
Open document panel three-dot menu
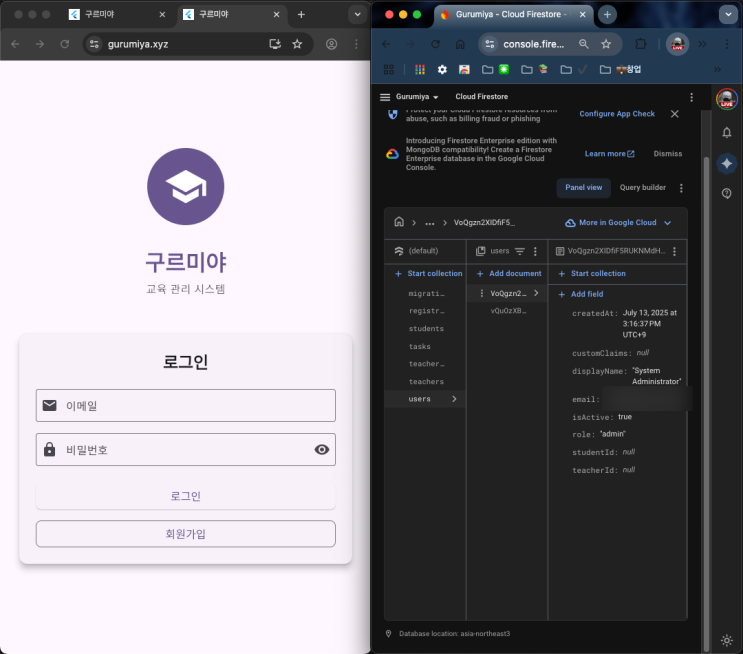pos(674,251)
